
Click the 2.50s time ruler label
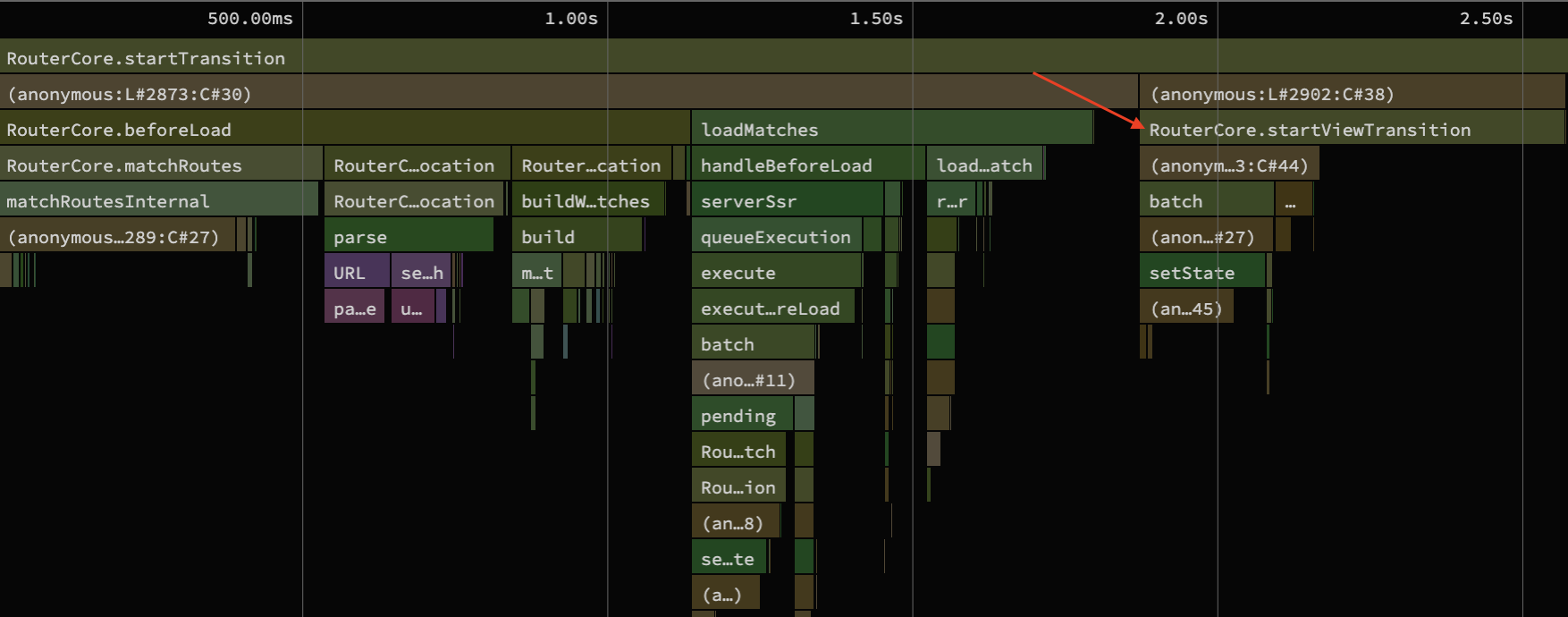[x=1486, y=18]
